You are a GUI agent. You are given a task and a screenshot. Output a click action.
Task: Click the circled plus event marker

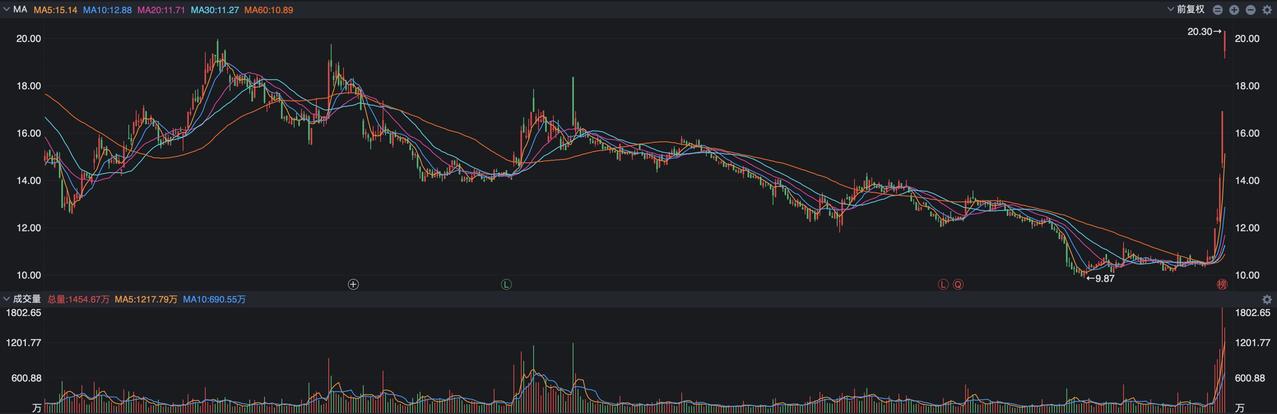coord(353,284)
